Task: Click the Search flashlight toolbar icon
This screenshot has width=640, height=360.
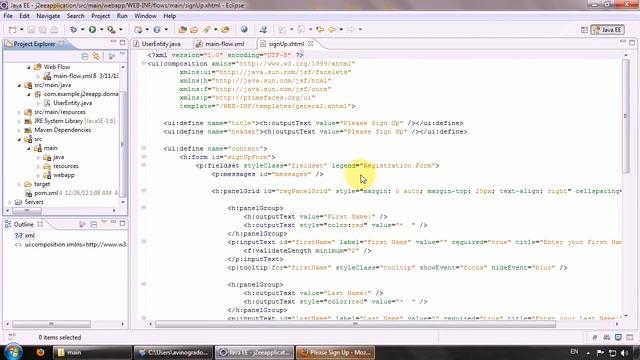Action: click(207, 29)
